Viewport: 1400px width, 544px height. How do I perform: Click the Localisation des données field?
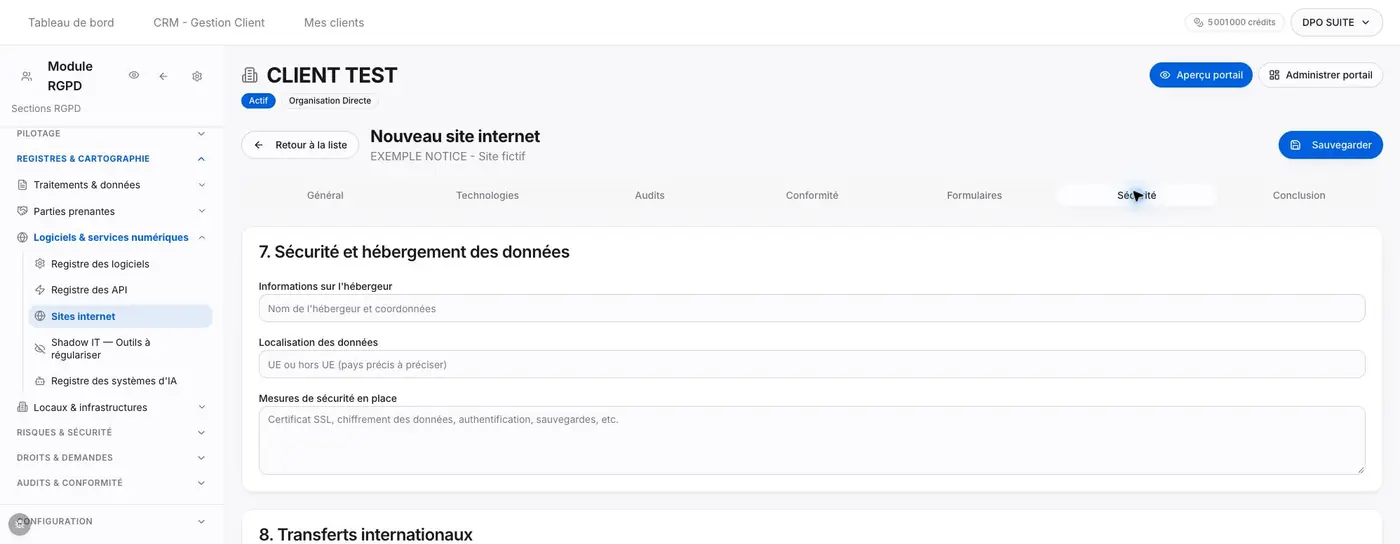coord(812,364)
